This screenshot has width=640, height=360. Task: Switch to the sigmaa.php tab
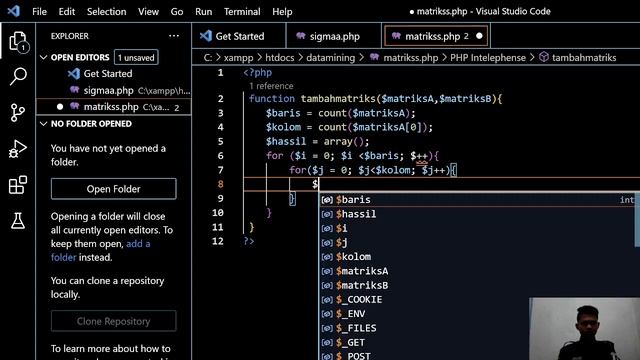click(x=334, y=36)
